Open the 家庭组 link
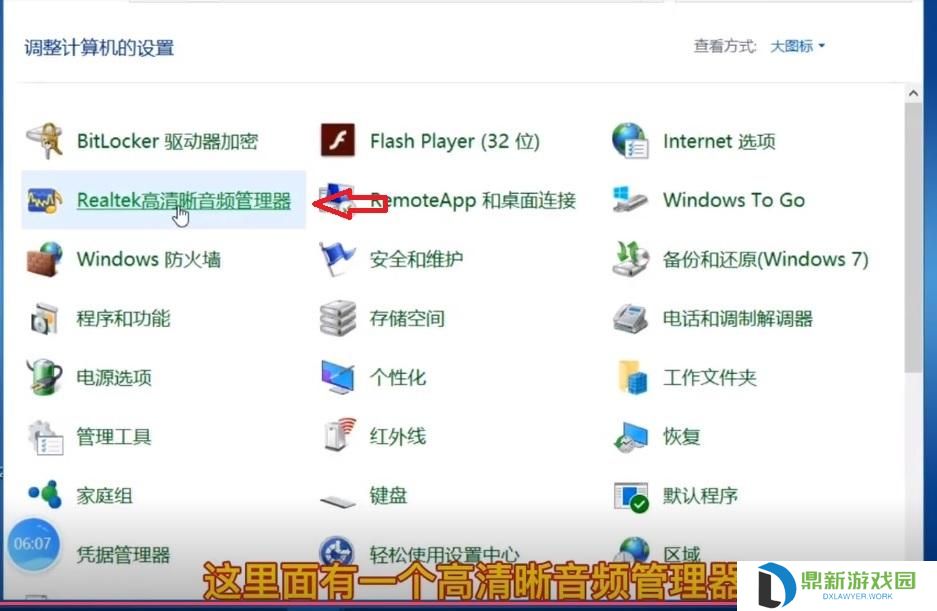937x611 pixels. (x=105, y=496)
